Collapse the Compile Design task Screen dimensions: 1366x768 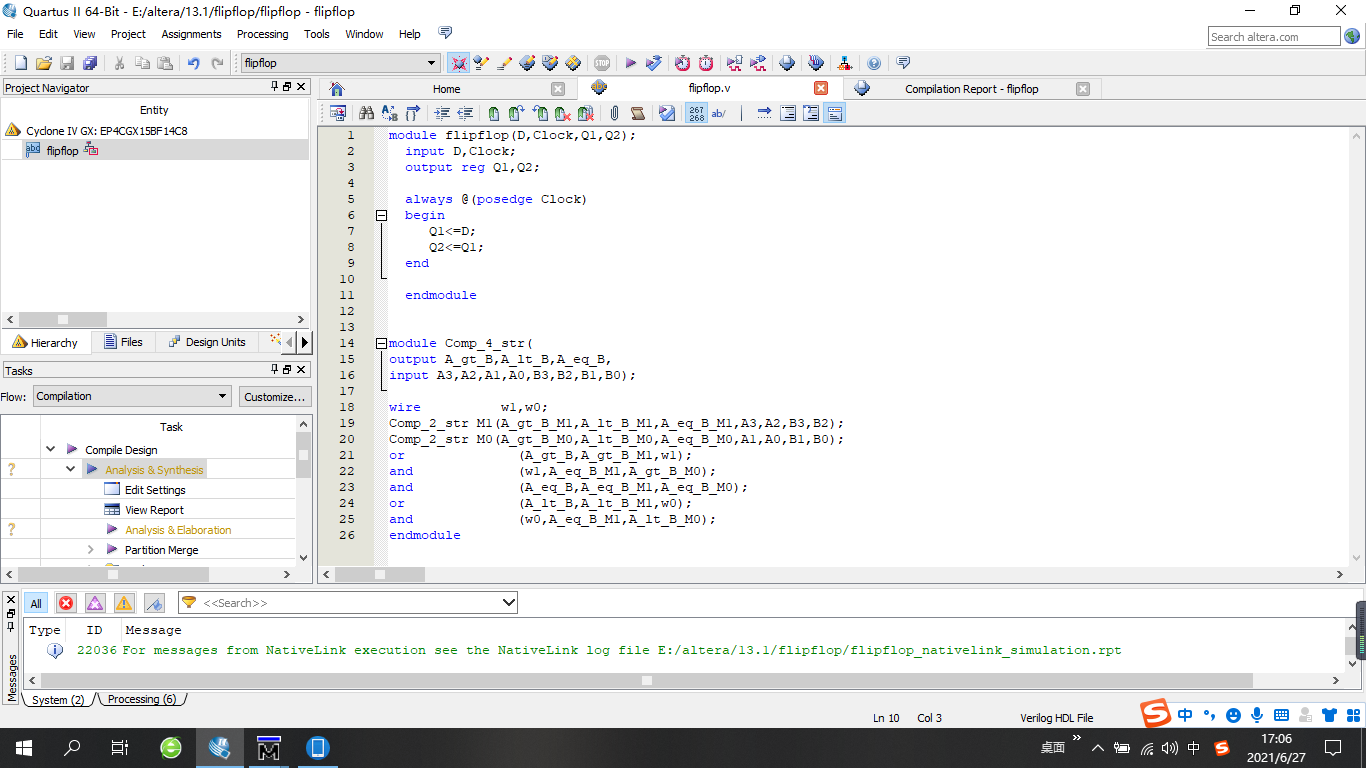pyautogui.click(x=50, y=450)
